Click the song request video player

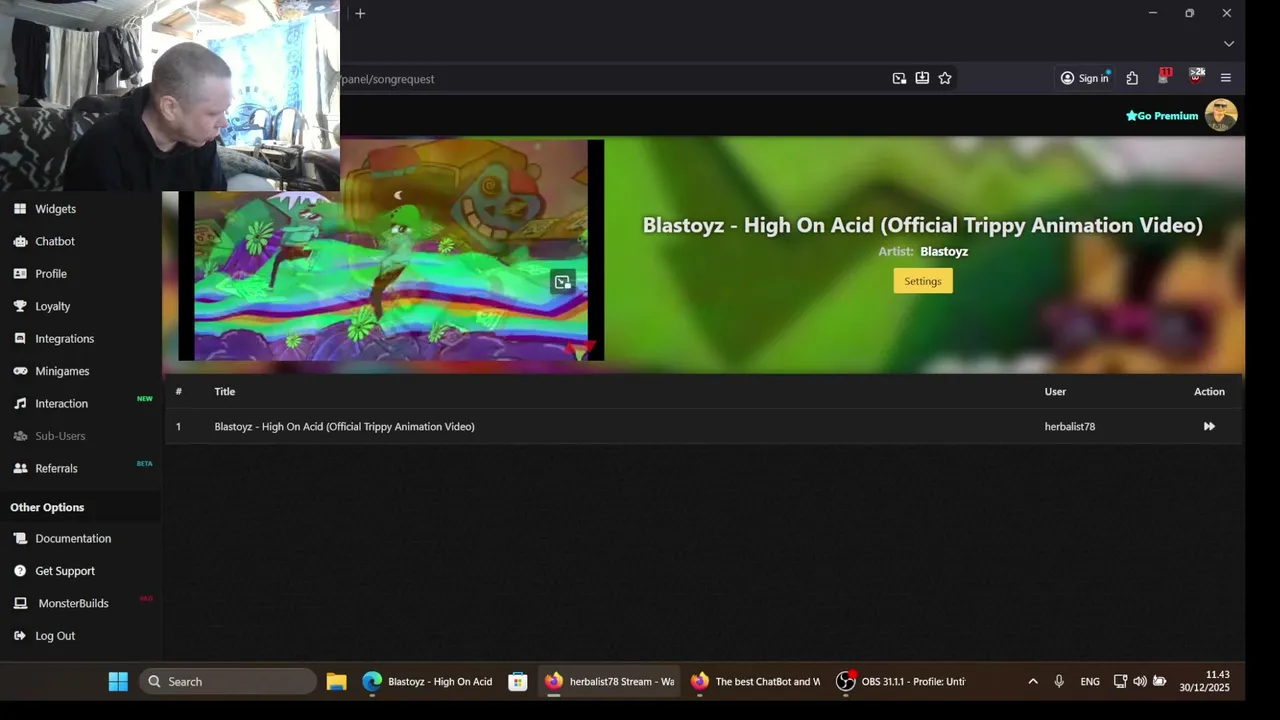pyautogui.click(x=391, y=250)
